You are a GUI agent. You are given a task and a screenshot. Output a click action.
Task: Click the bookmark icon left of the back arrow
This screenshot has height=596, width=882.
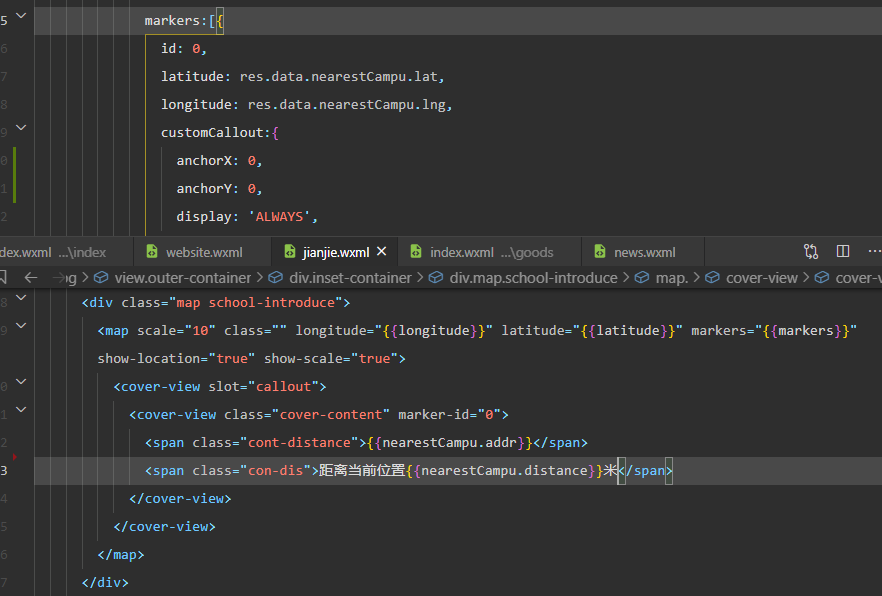click(x=3, y=277)
